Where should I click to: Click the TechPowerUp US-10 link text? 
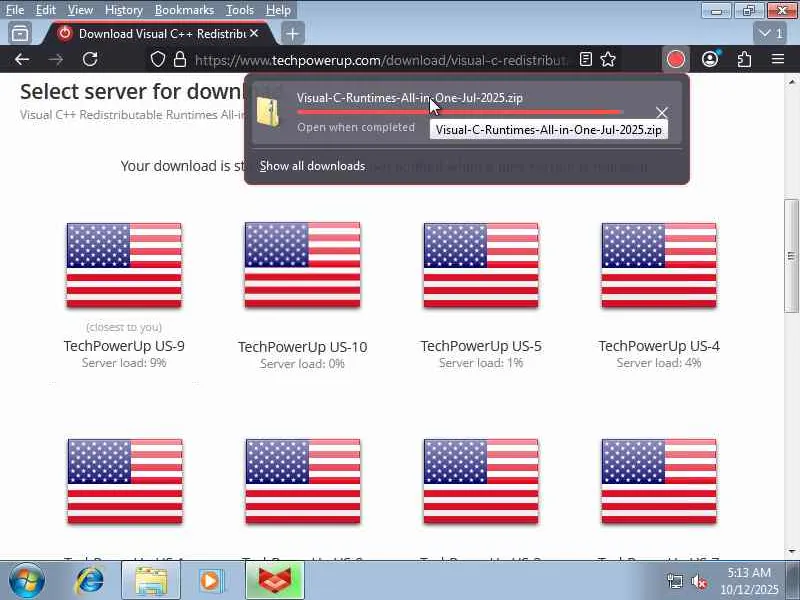pyautogui.click(x=303, y=347)
